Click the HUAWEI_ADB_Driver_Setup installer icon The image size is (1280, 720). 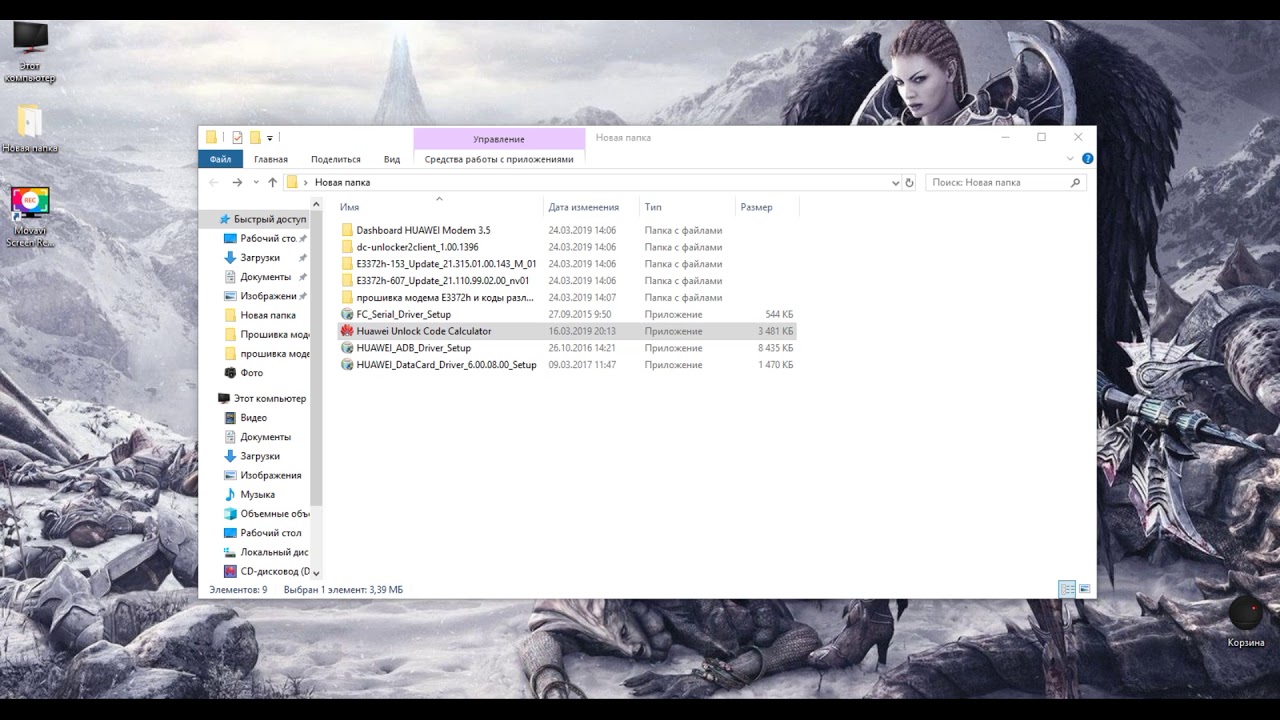click(347, 348)
